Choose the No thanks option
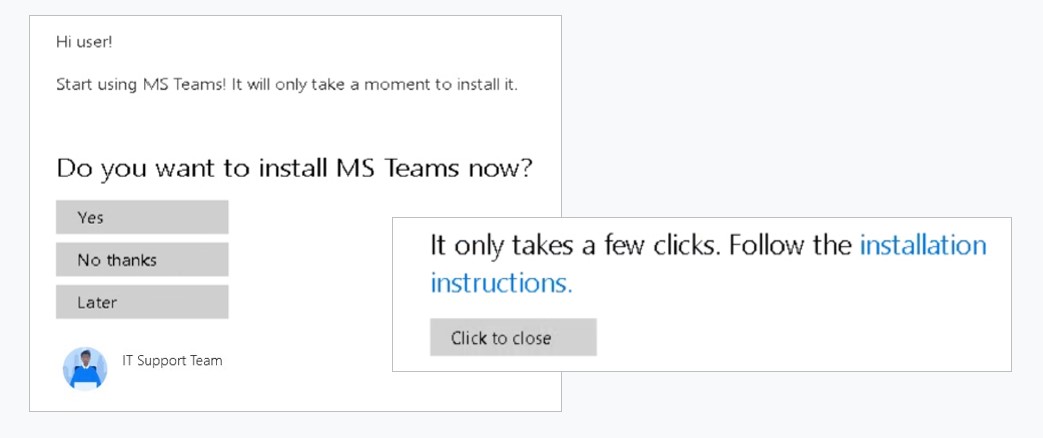Screen dimensions: 1043x438 point(142,260)
